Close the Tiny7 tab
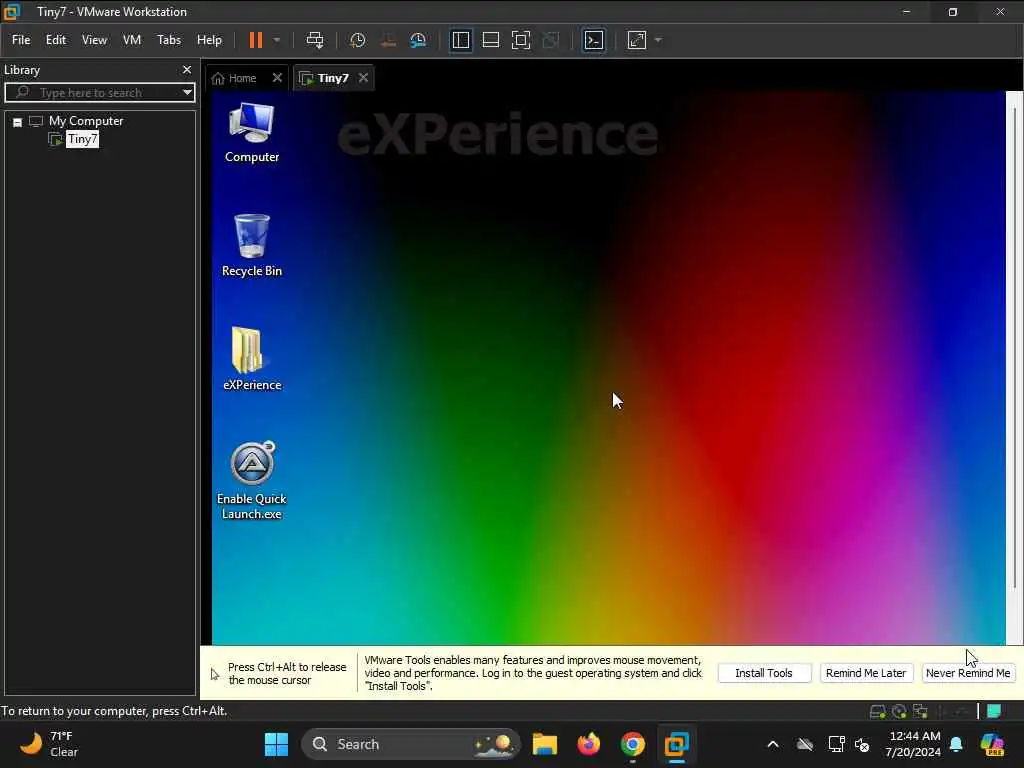Screen dimensions: 1024x768 point(364,78)
